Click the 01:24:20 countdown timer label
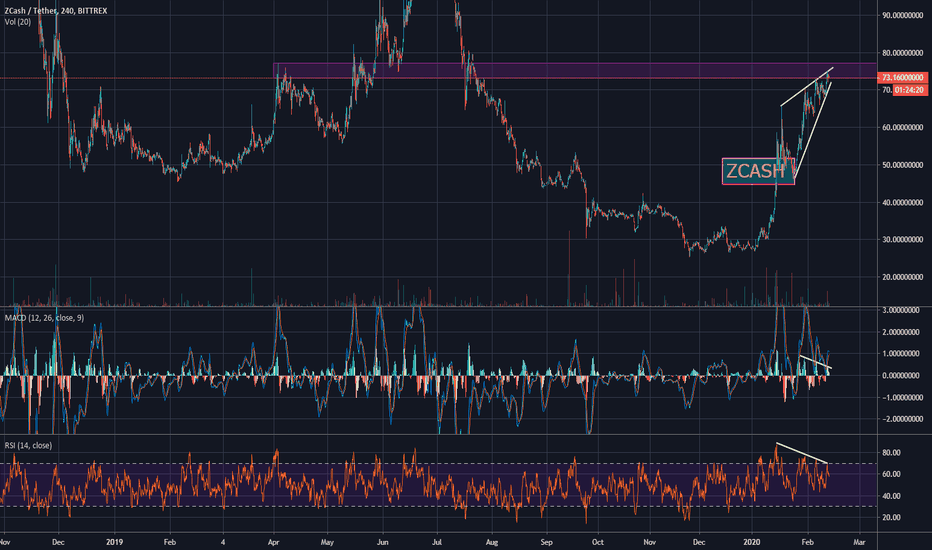Screen dimensions: 932x550 [909, 90]
